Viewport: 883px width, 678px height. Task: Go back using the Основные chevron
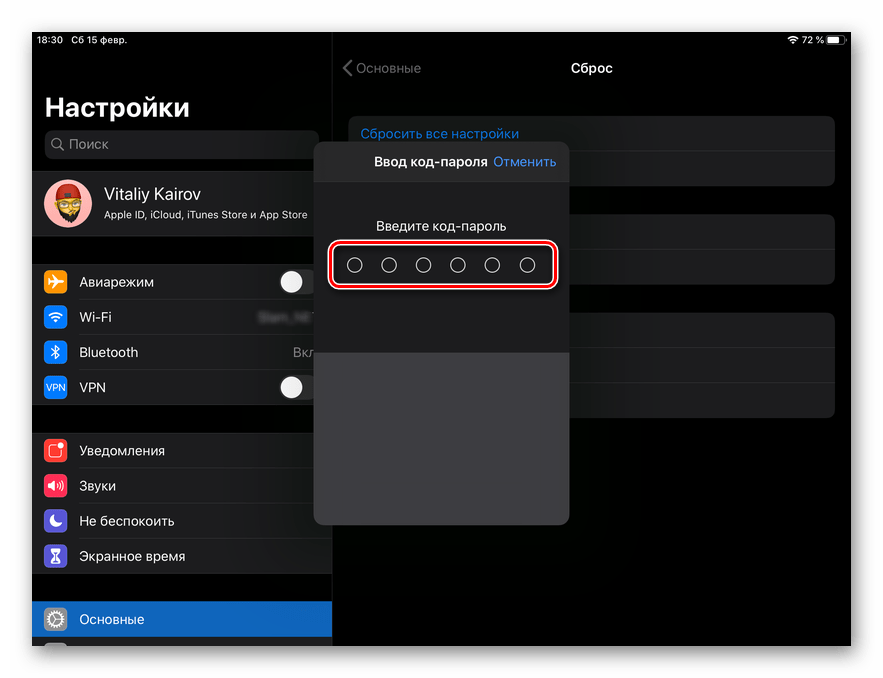pos(347,68)
